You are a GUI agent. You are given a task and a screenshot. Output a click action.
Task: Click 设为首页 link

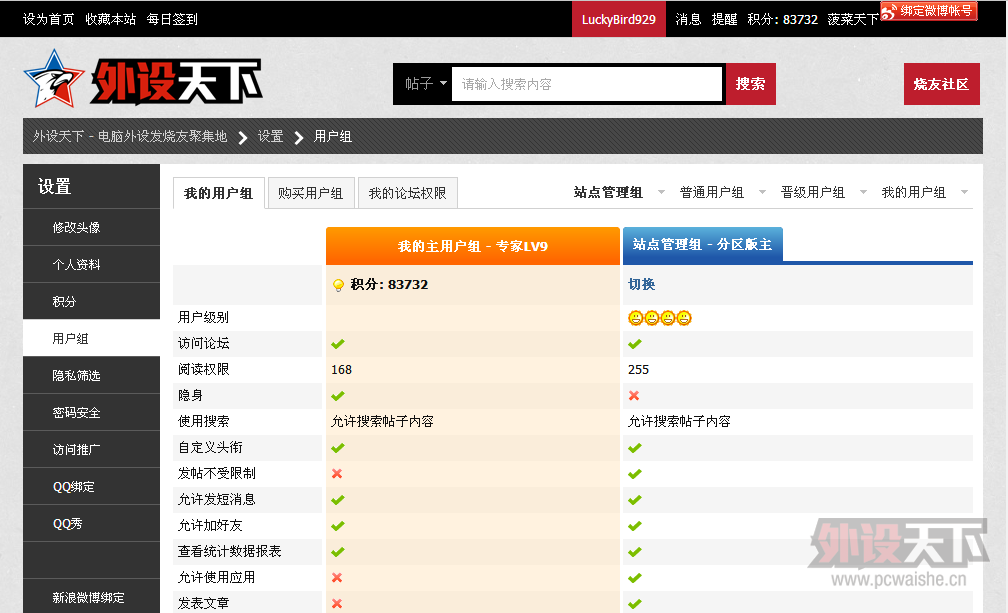[x=48, y=19]
